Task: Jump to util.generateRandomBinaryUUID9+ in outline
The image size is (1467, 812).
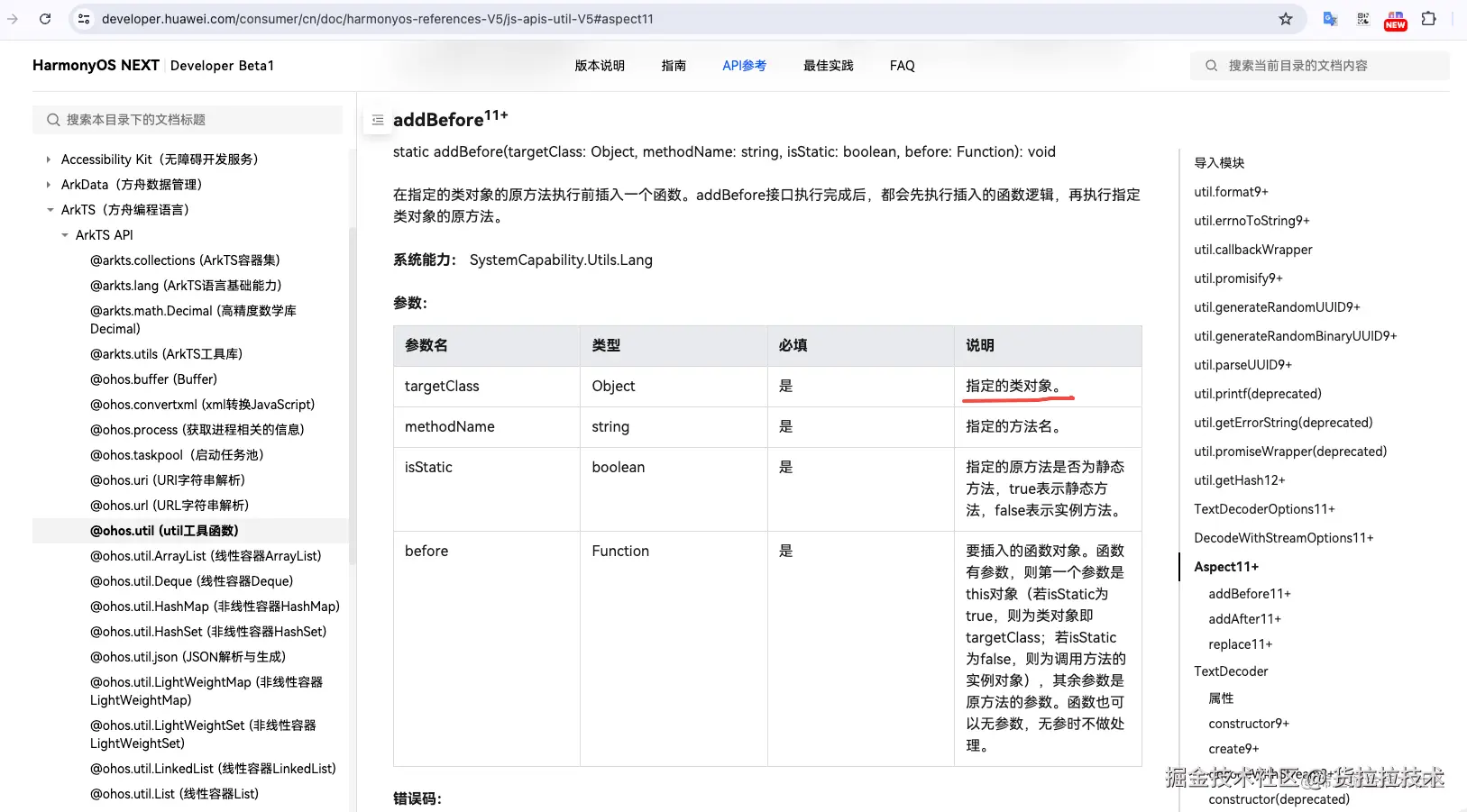Action: pyautogui.click(x=1296, y=336)
